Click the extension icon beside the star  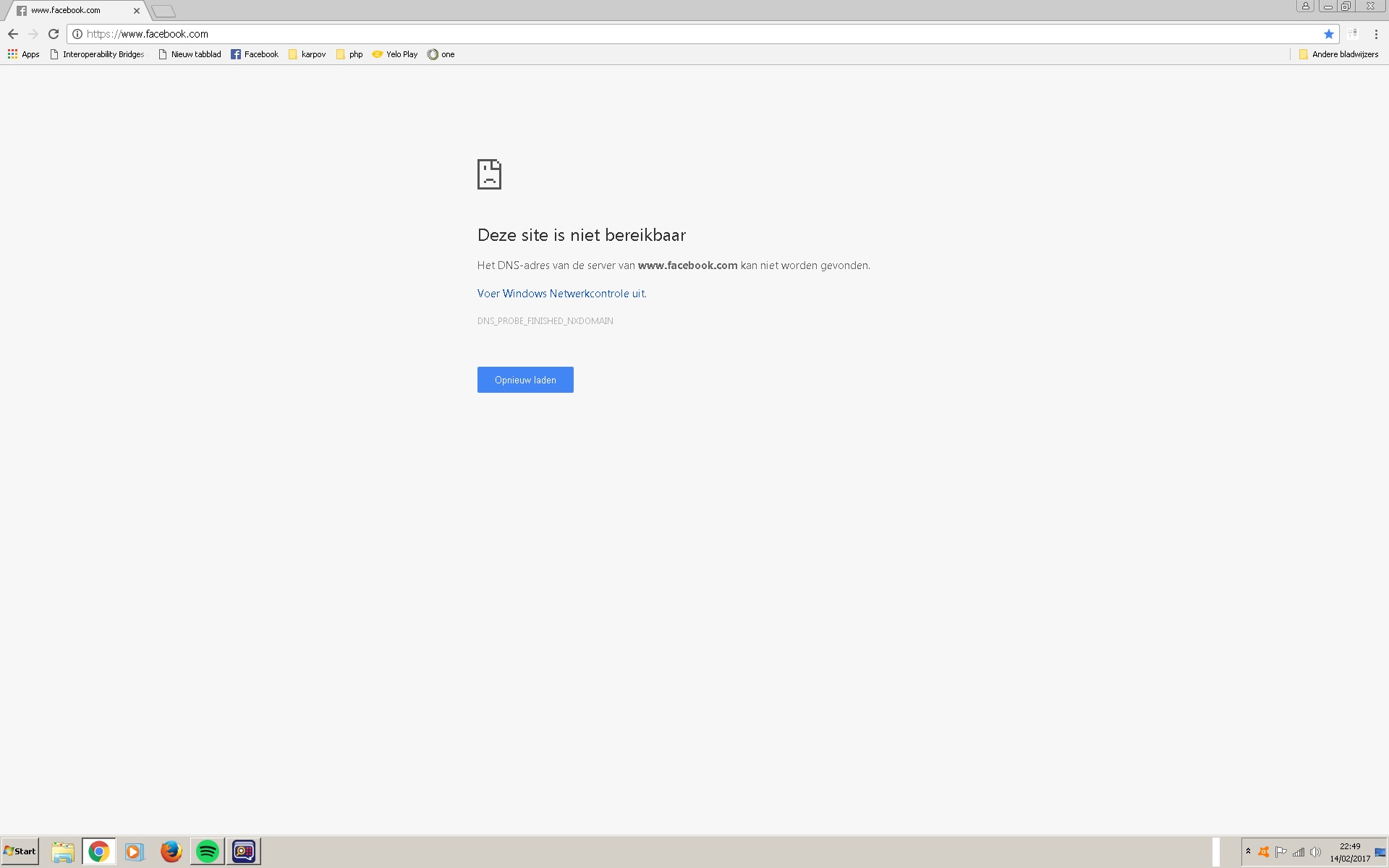pyautogui.click(x=1352, y=34)
